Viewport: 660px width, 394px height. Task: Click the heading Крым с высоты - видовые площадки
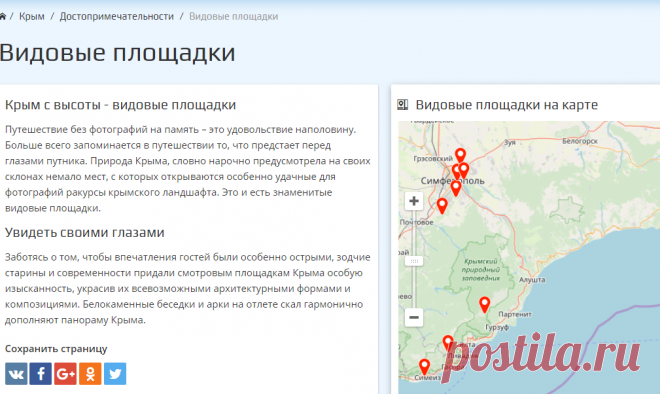pyautogui.click(x=120, y=105)
